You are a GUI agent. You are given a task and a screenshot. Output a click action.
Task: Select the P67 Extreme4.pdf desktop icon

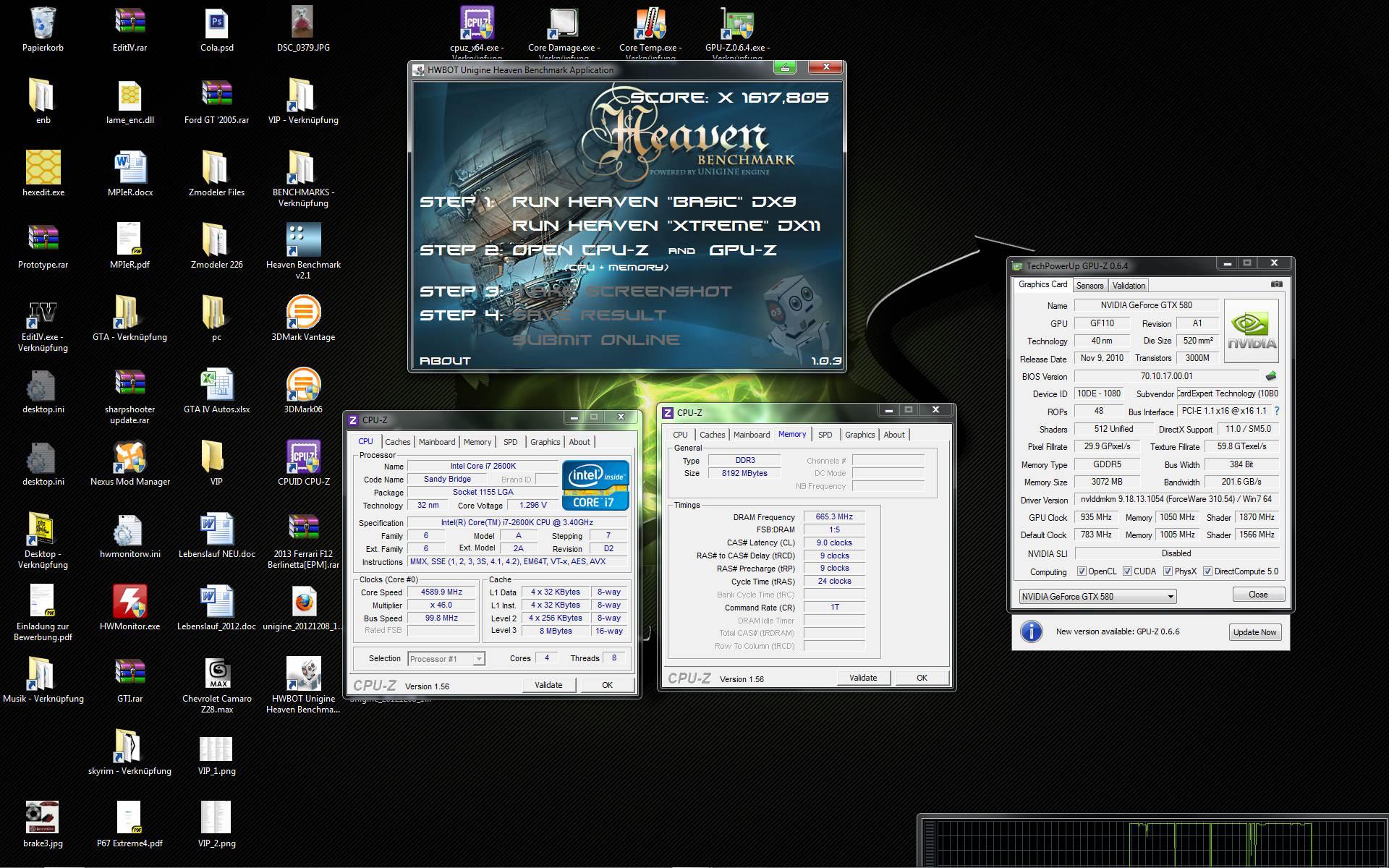[129, 819]
